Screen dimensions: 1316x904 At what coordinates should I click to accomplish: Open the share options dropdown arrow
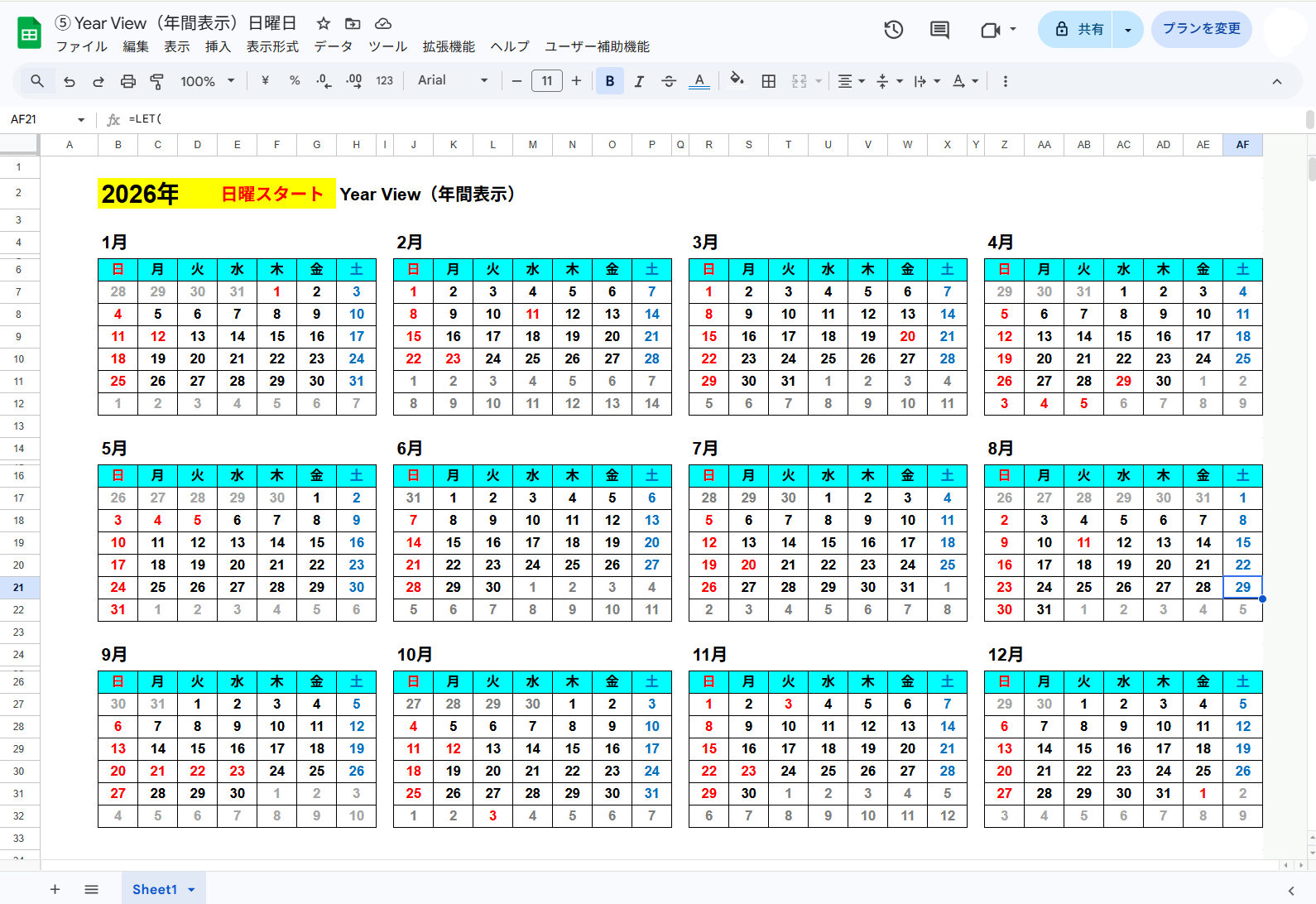click(x=1127, y=30)
